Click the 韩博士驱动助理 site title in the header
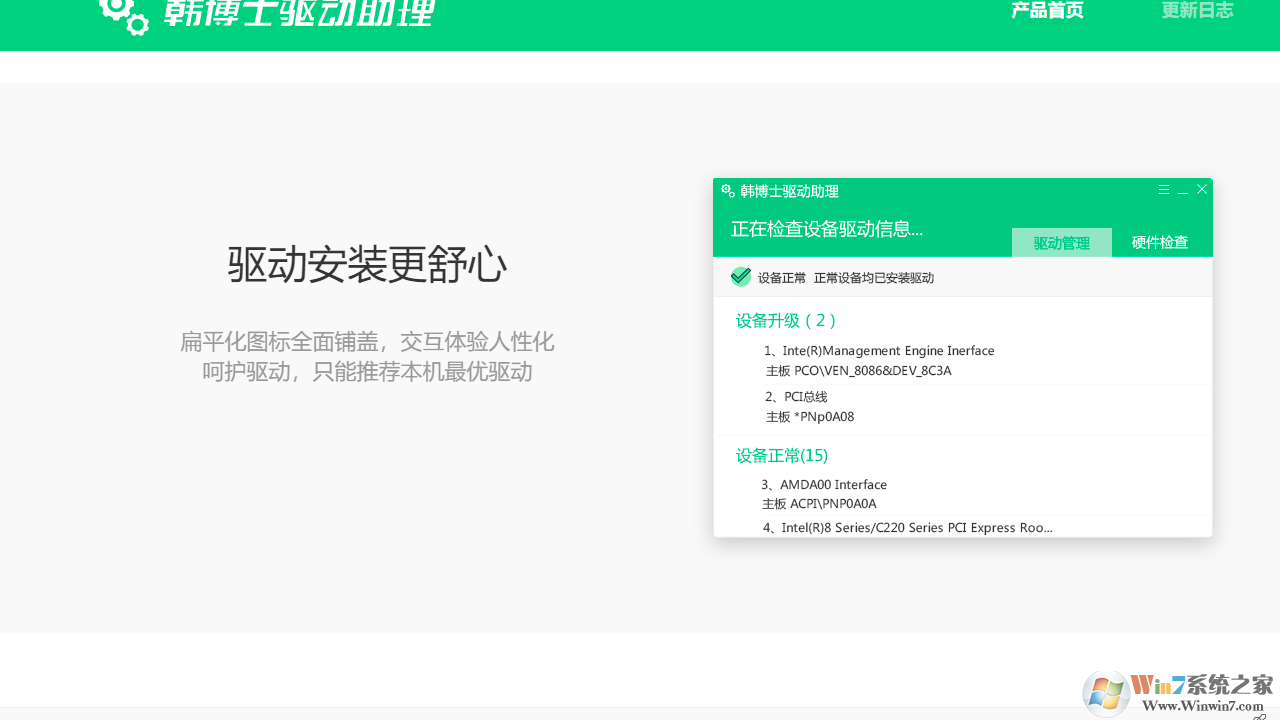This screenshot has width=1280, height=720. point(300,13)
